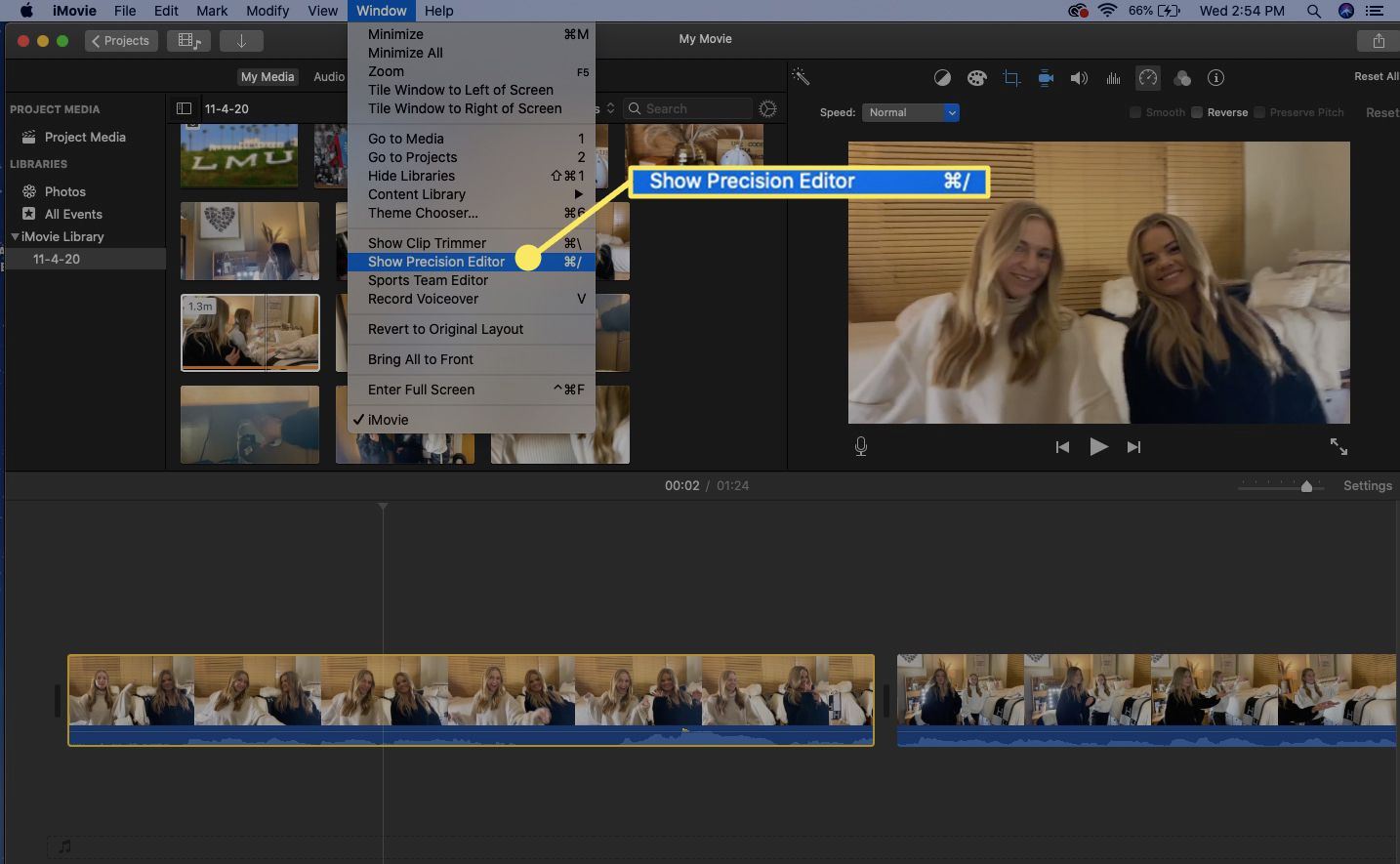
Task: Open timeline Settings
Action: coord(1368,485)
